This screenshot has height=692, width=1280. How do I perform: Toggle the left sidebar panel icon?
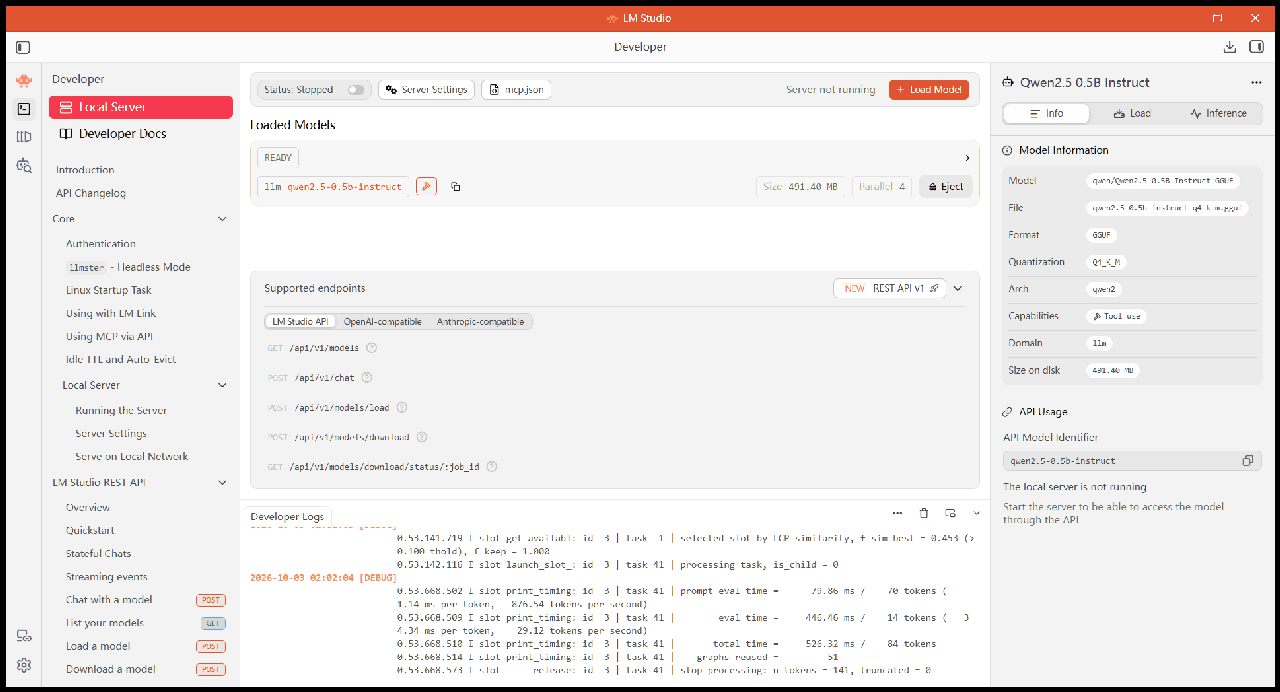coord(23,47)
